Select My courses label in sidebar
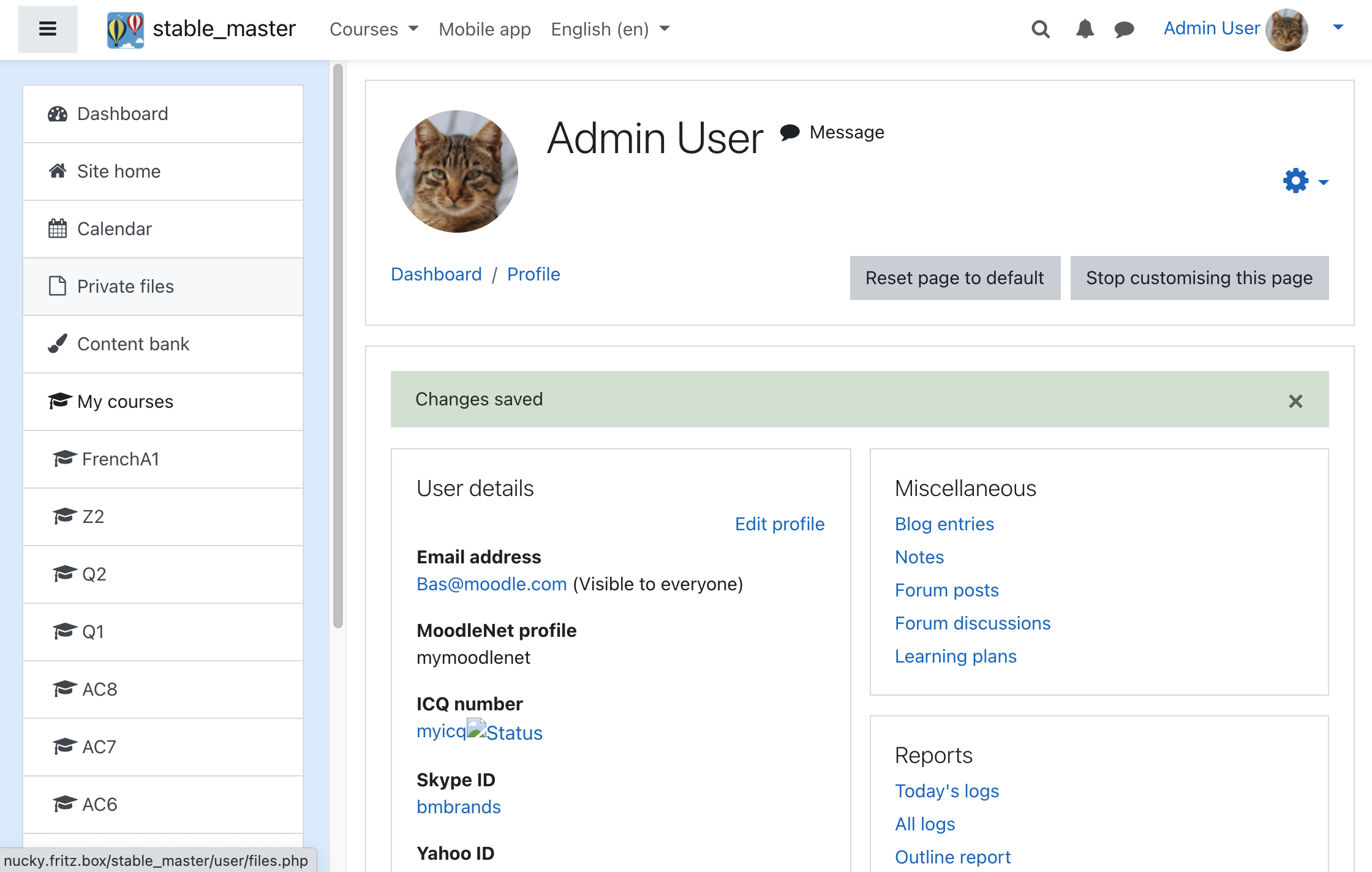The width and height of the screenshot is (1372, 872). click(x=125, y=402)
